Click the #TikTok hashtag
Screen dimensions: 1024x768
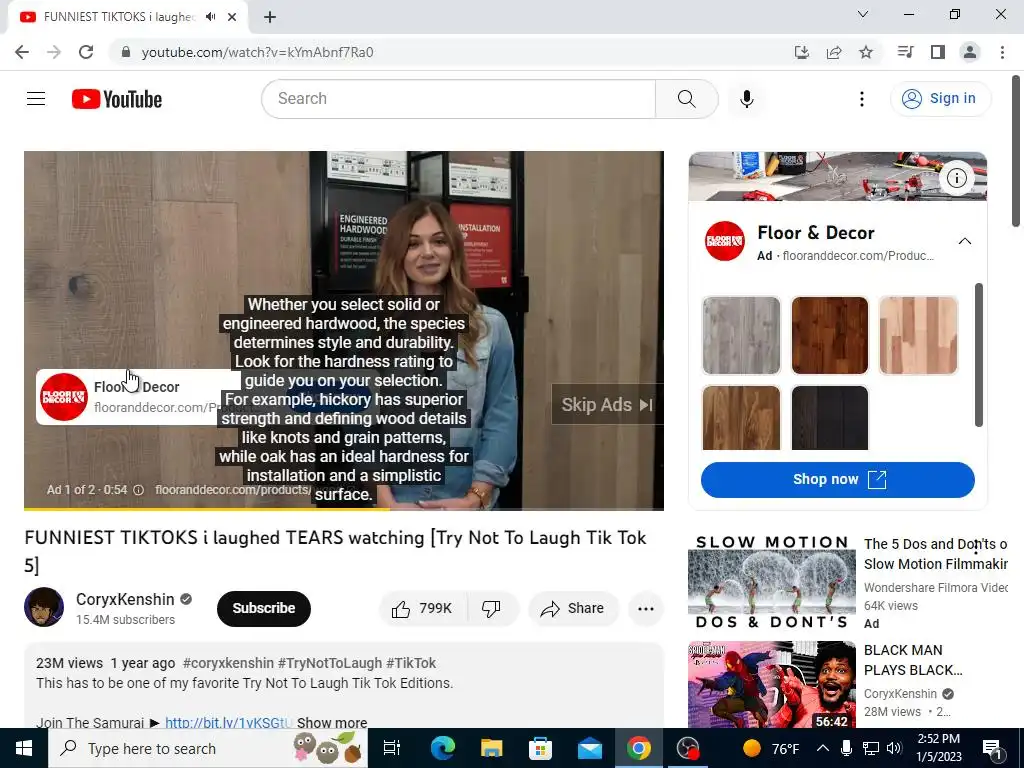[411, 663]
